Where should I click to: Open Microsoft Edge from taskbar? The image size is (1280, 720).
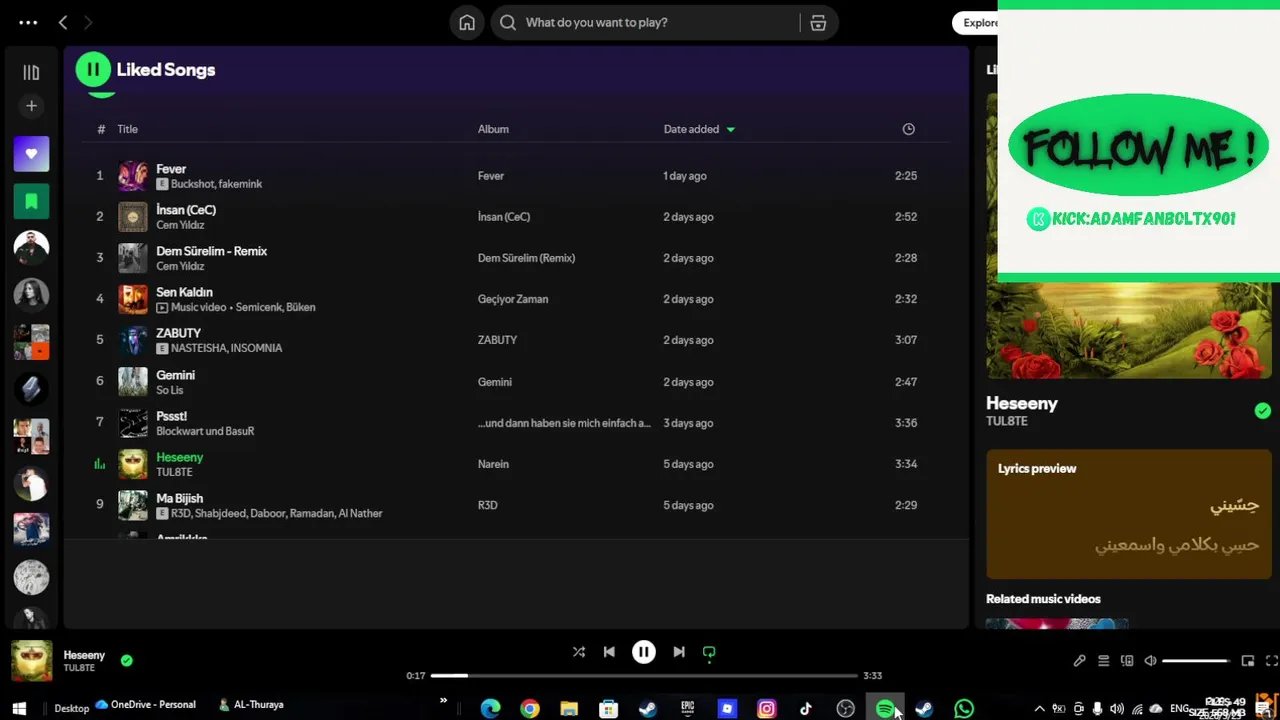pyautogui.click(x=490, y=709)
